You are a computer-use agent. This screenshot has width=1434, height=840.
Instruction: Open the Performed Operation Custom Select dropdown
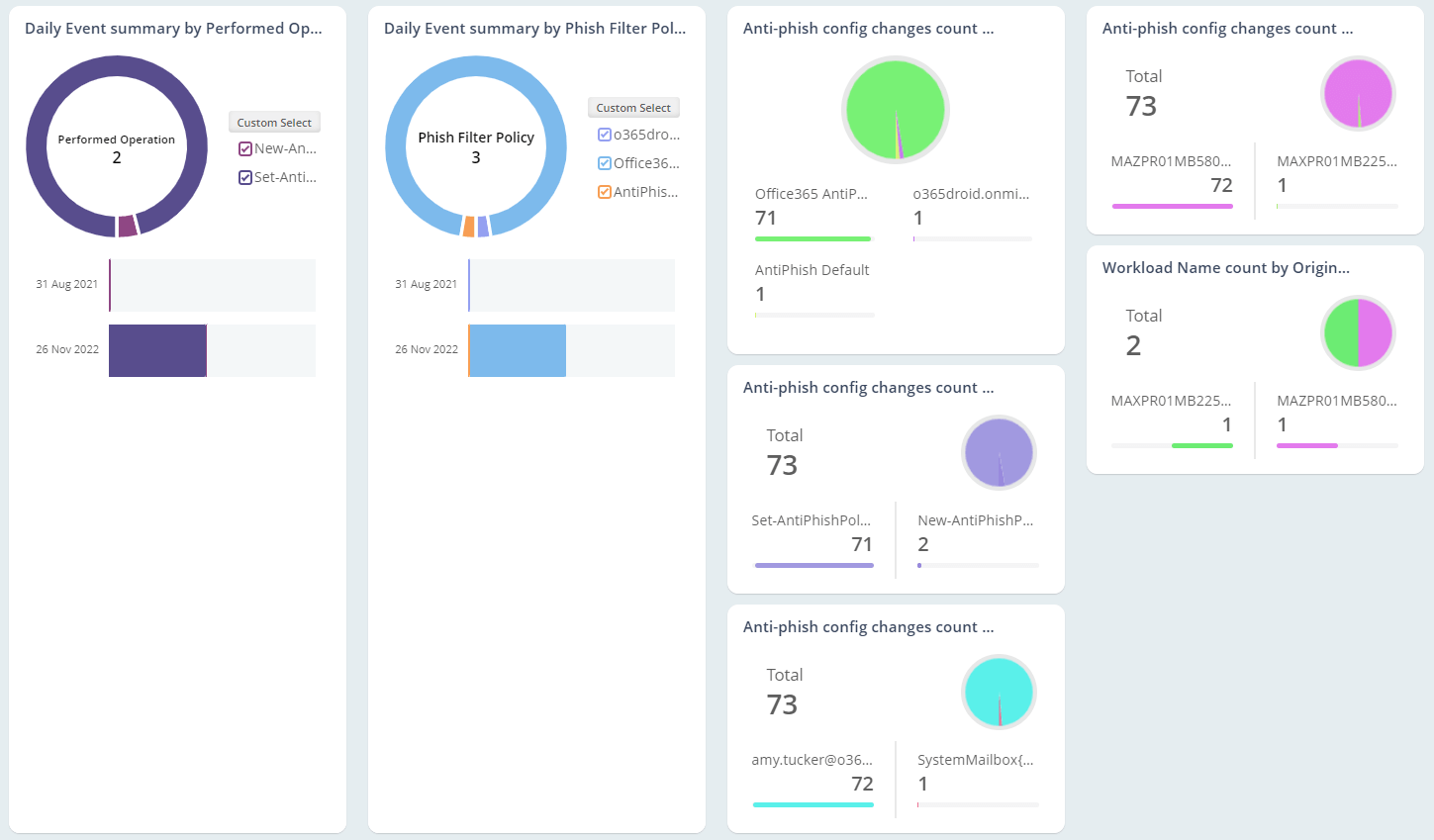point(274,122)
